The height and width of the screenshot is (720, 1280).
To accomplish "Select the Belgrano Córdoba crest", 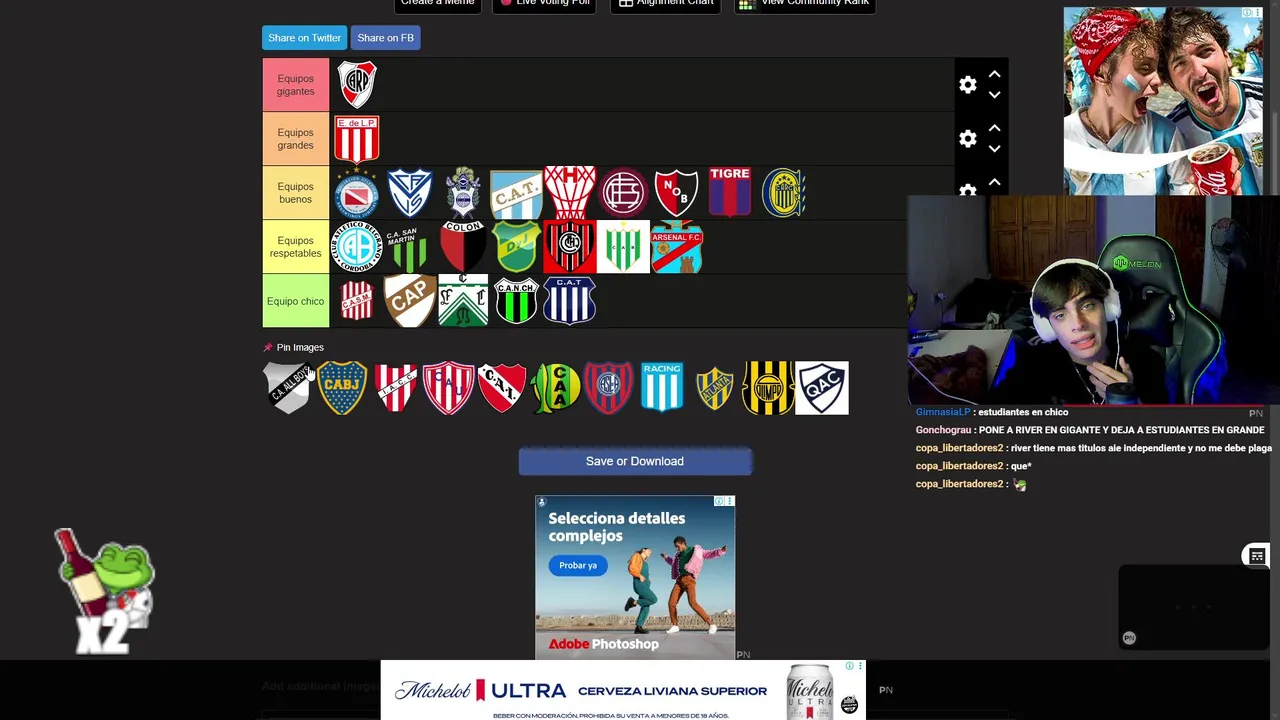I will [x=357, y=247].
